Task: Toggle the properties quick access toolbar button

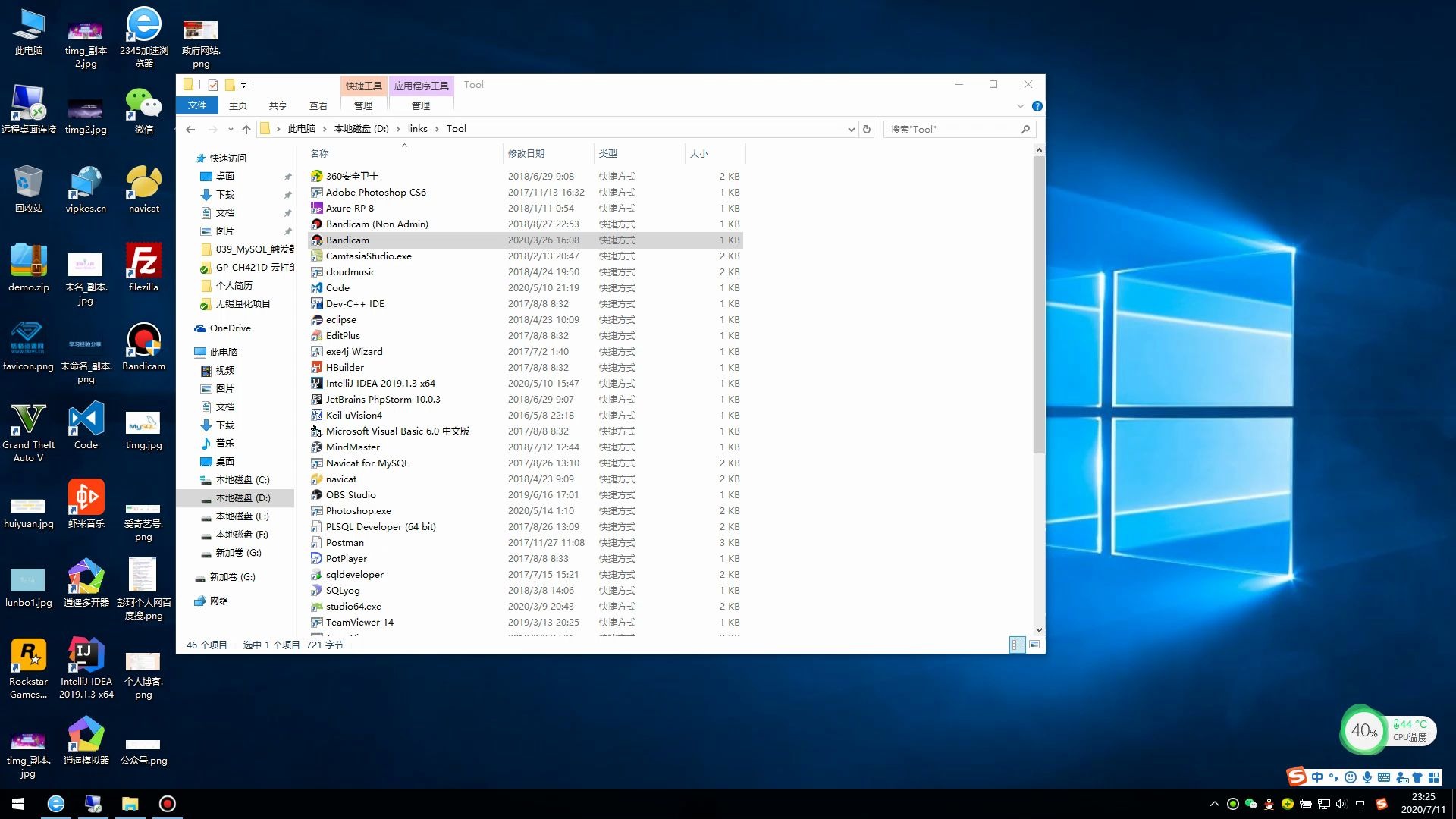Action: tap(213, 85)
